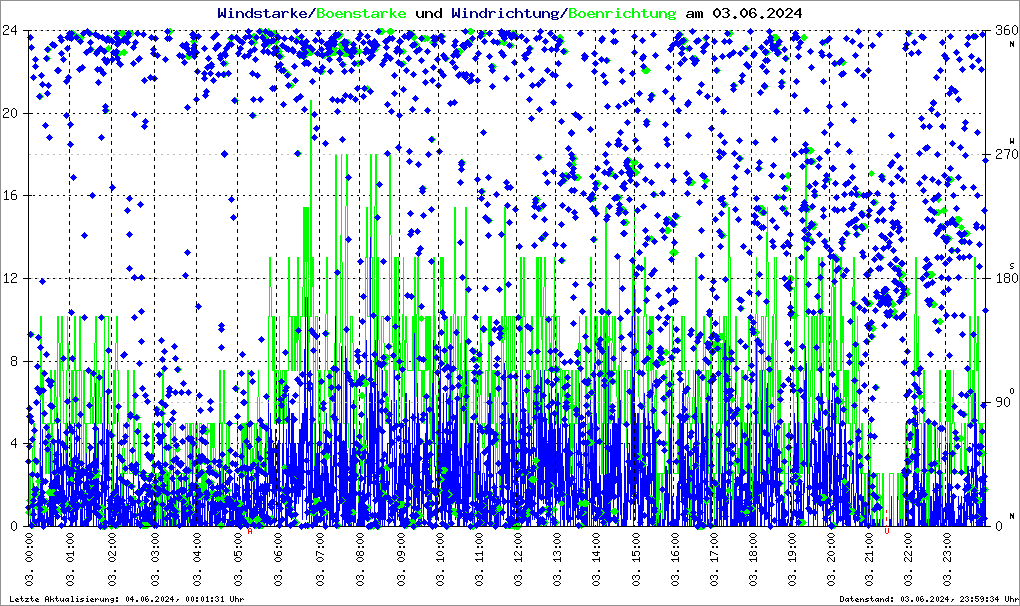Click the 'Letzte Aktualisierung' footer text
This screenshot has height=606, width=1020.
point(64,599)
